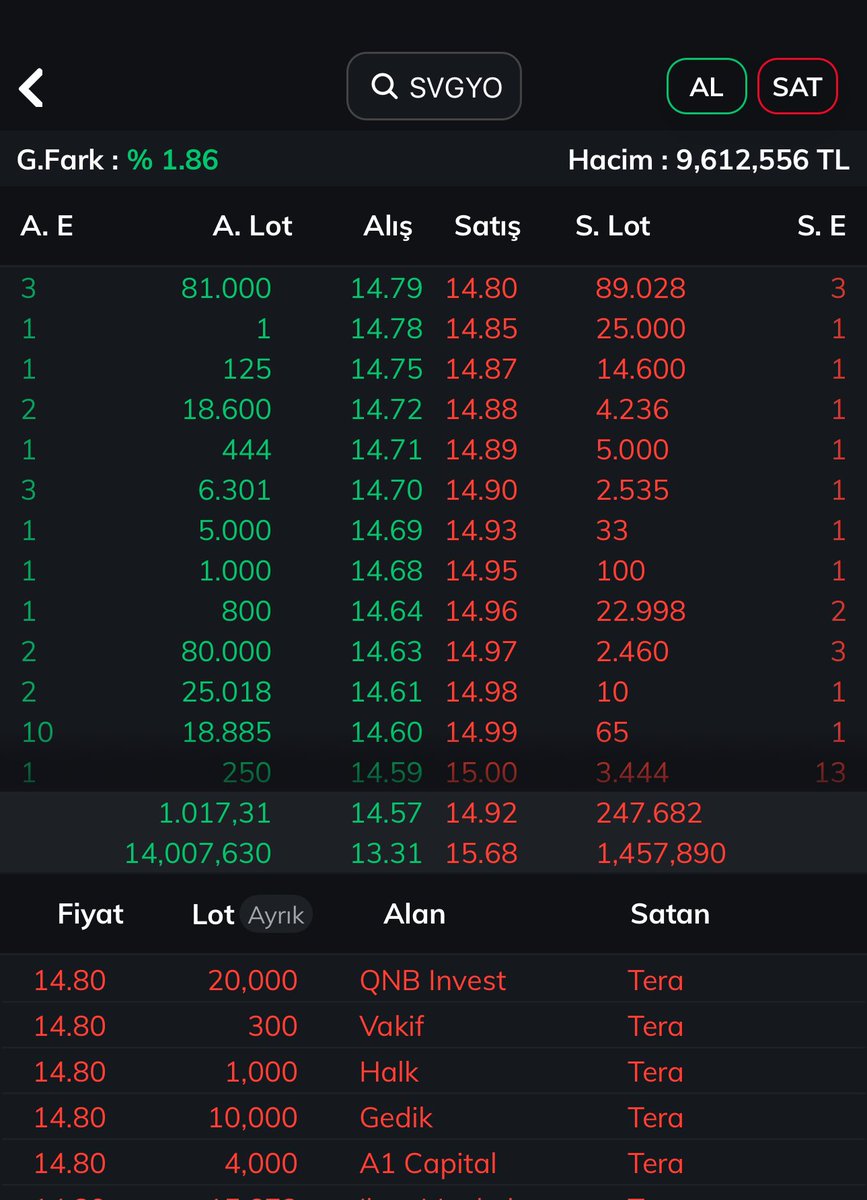Select bid lot 6.301
867x1200 pixels.
[235, 490]
